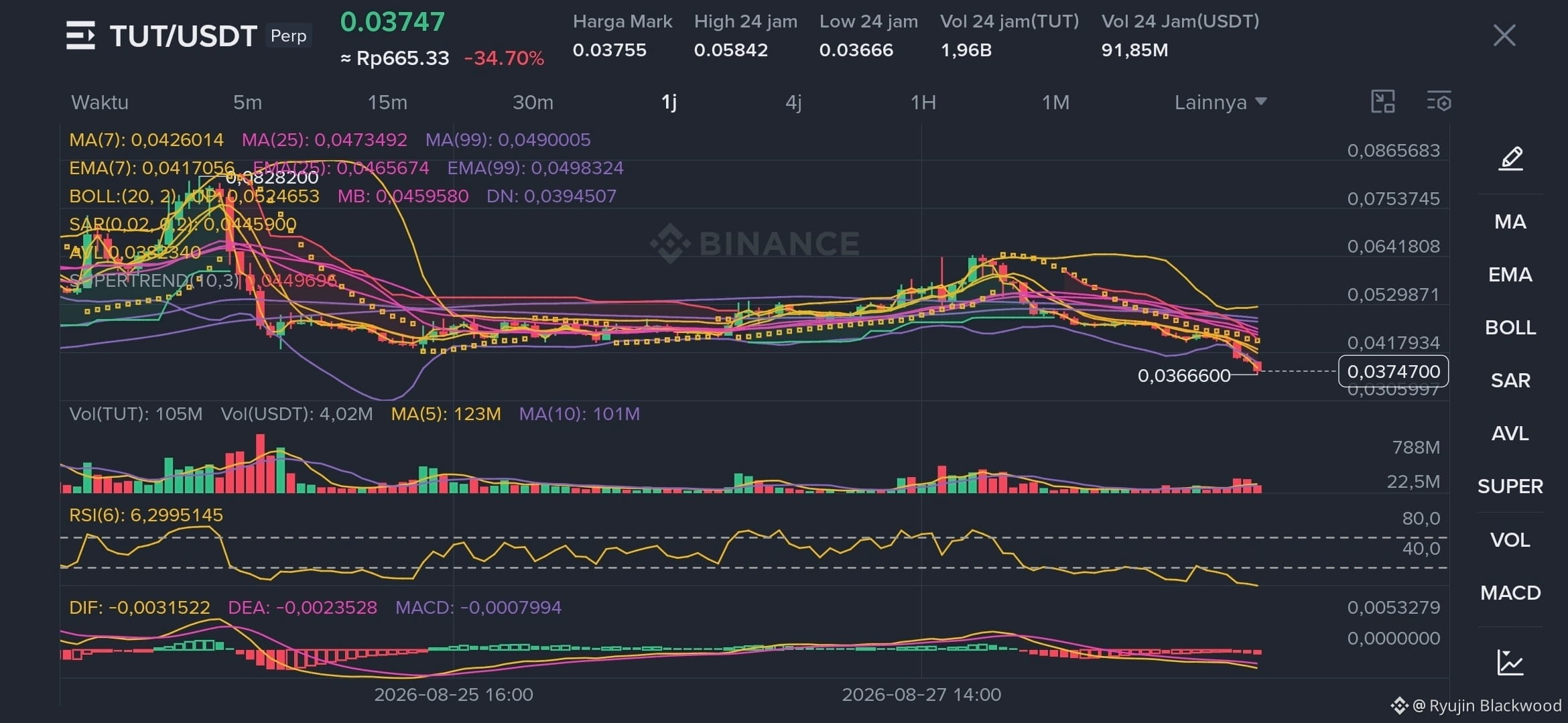This screenshot has width=1568, height=723.
Task: Toggle the SAR indicator
Action: (1510, 381)
